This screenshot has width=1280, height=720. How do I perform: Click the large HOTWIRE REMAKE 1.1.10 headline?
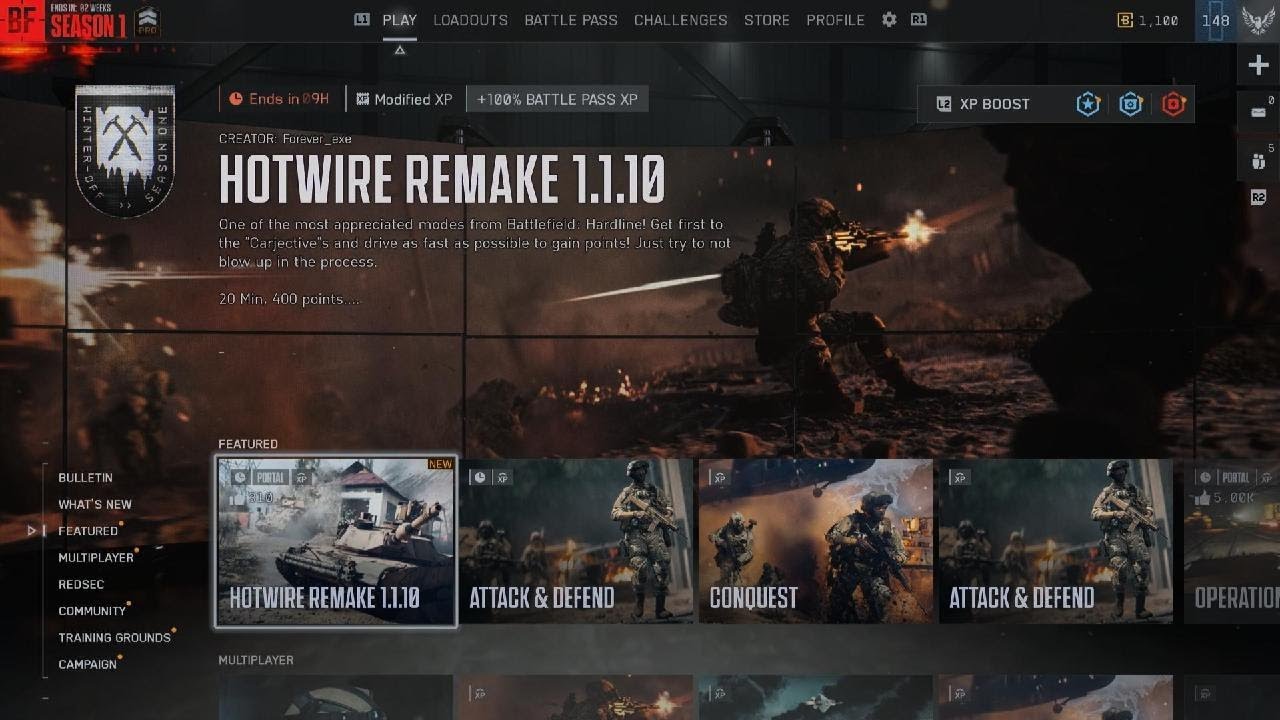(442, 180)
